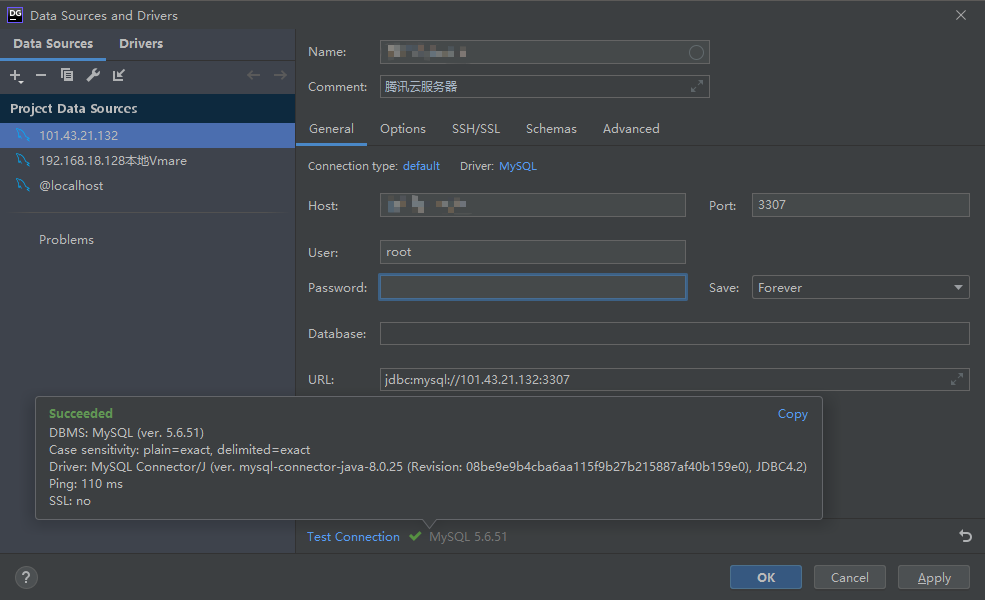Open Connection type default dropdown link
This screenshot has height=600, width=985.
[x=421, y=166]
